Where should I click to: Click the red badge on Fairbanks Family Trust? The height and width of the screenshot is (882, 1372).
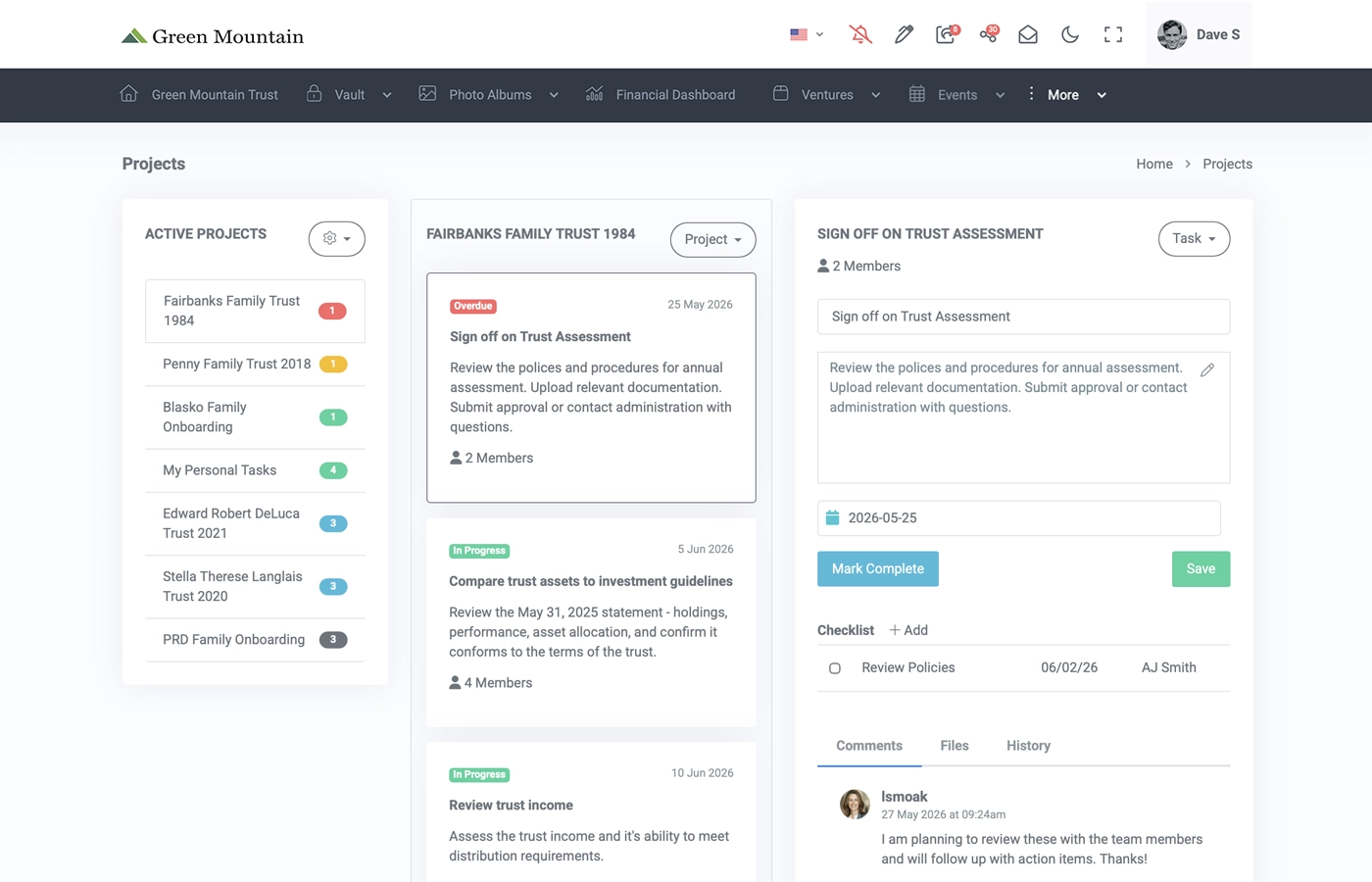click(x=332, y=311)
